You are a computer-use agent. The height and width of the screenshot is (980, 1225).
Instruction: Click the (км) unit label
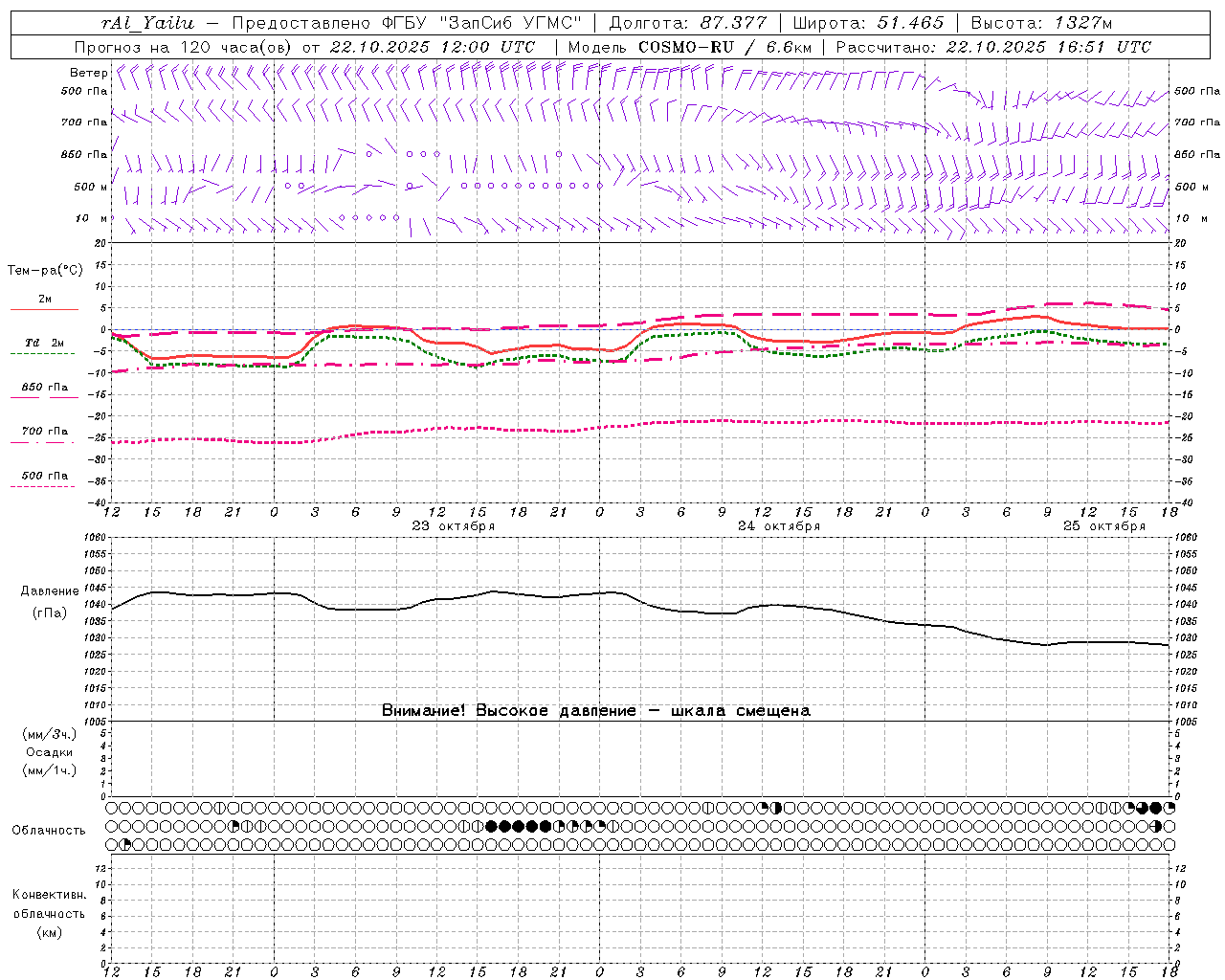[x=49, y=932]
